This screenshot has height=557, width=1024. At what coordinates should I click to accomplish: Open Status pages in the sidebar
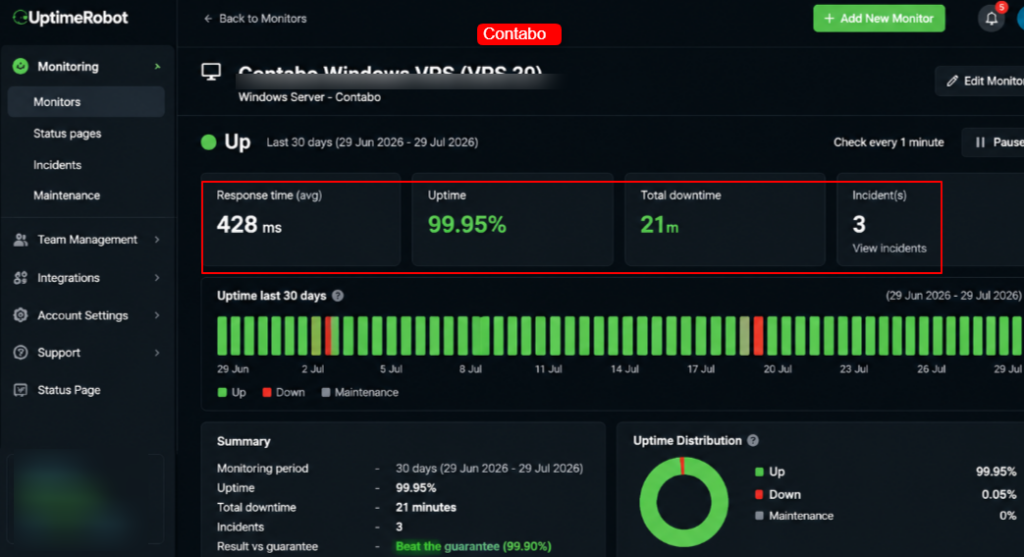(x=67, y=133)
